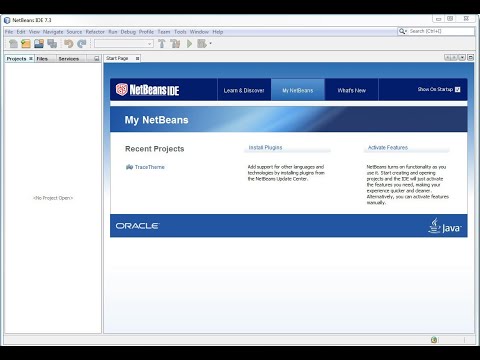Click the TraceTheme project icon

tap(129, 167)
